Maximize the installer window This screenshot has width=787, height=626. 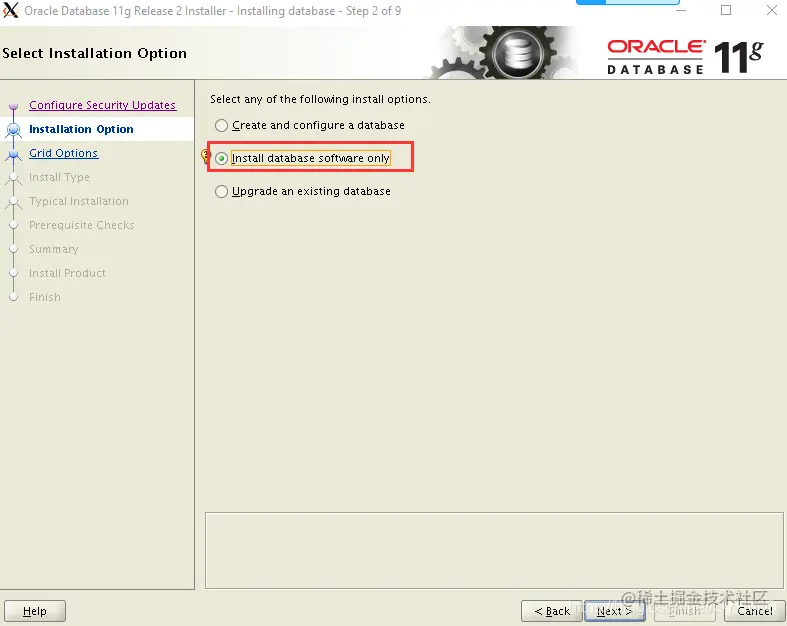(726, 10)
